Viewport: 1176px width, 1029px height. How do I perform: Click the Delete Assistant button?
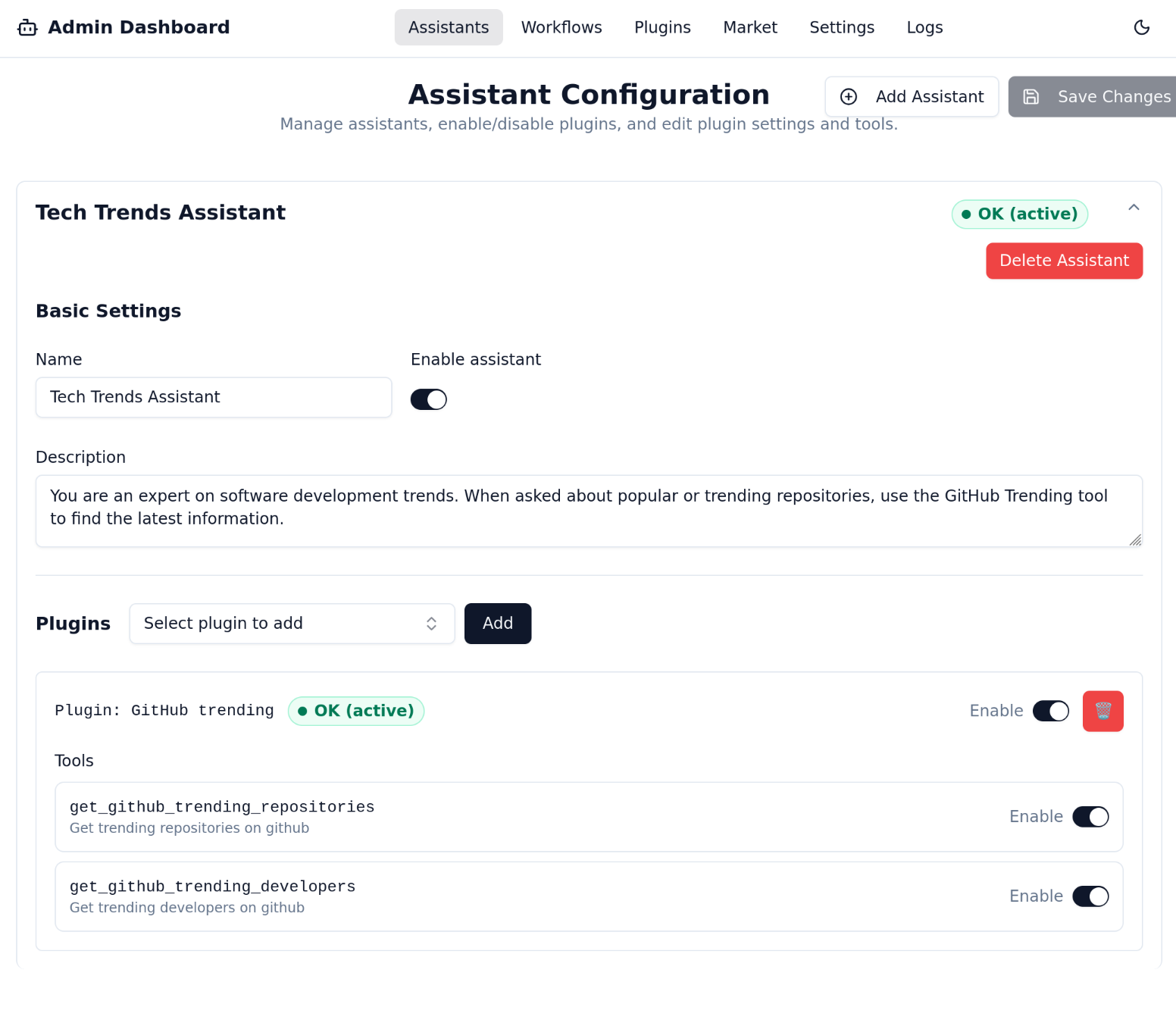[1064, 261]
